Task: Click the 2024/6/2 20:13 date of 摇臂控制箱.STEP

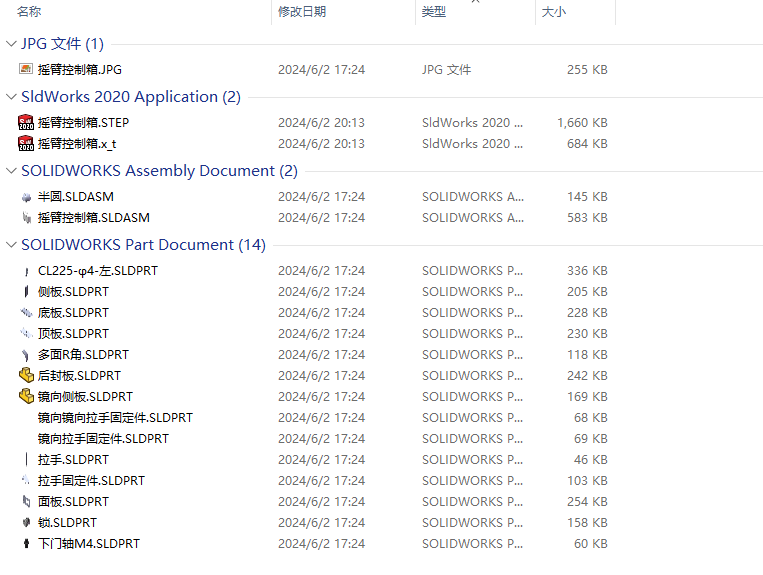Action: tap(321, 123)
